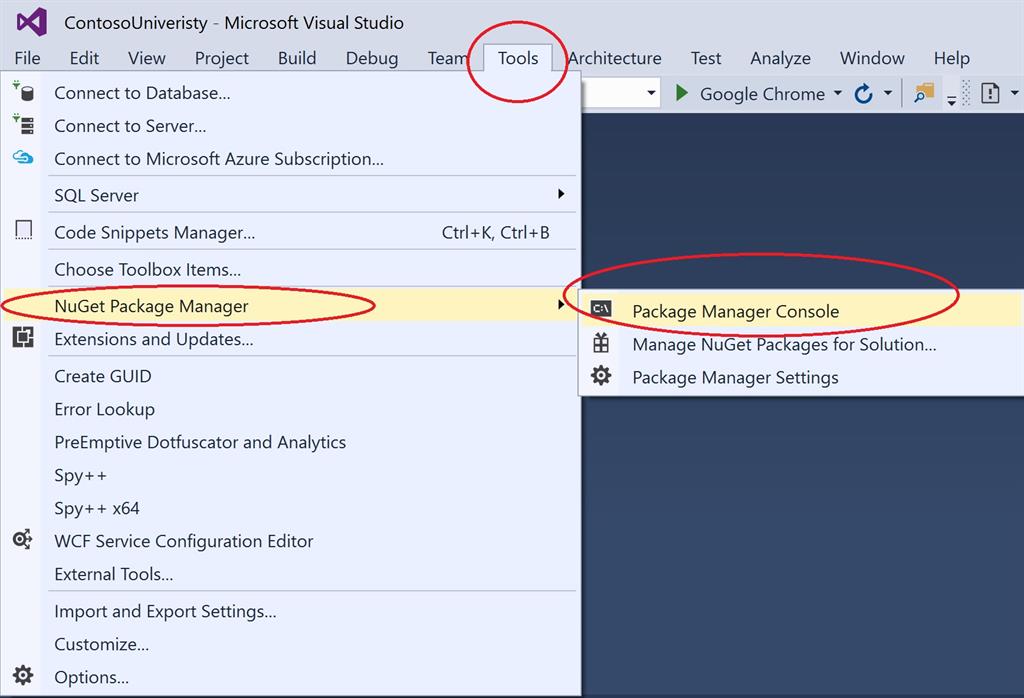Click the Code Snippets Manager icon
Image resolution: width=1024 pixels, height=698 pixels.
point(23,231)
